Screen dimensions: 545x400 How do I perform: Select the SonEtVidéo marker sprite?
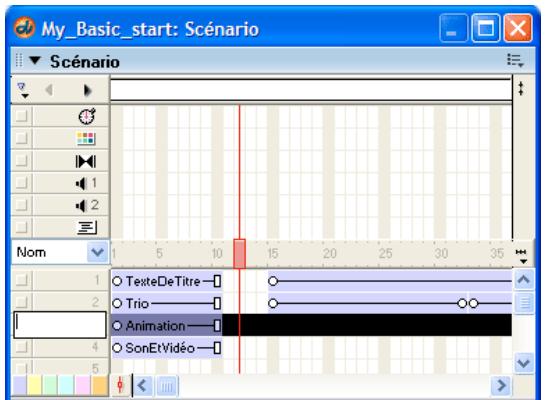coord(167,348)
